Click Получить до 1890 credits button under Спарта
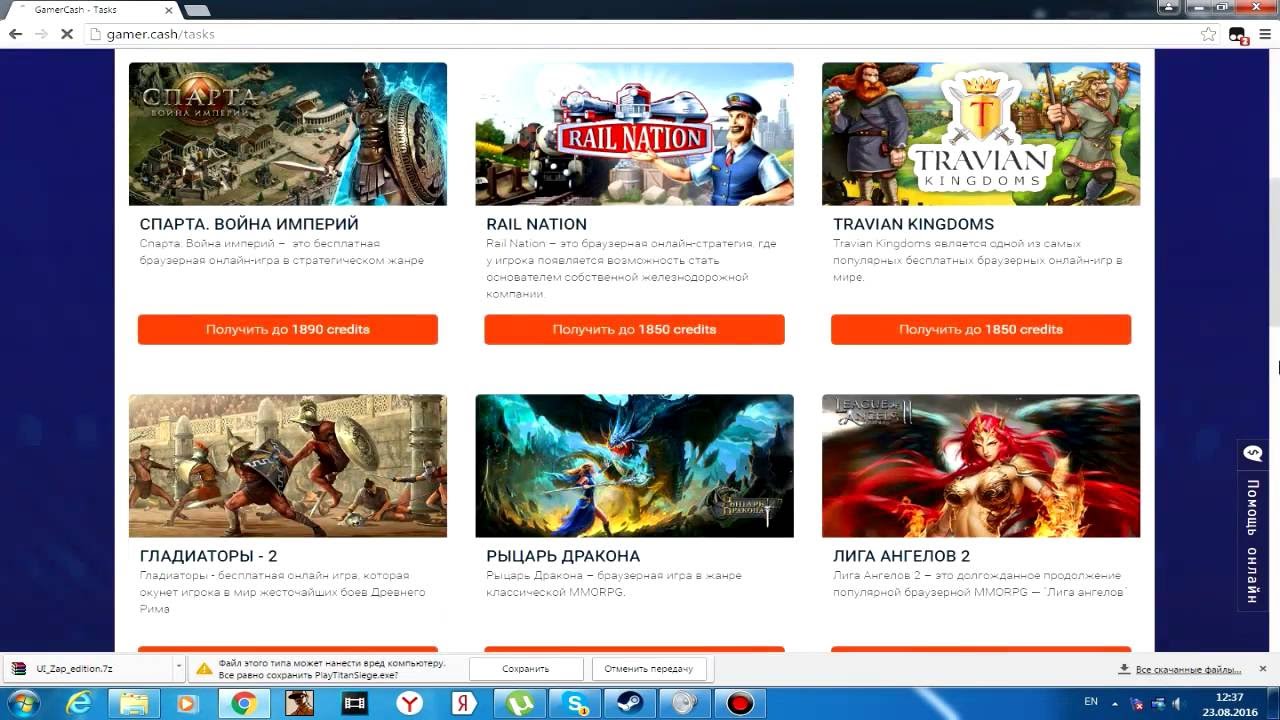 pos(288,329)
